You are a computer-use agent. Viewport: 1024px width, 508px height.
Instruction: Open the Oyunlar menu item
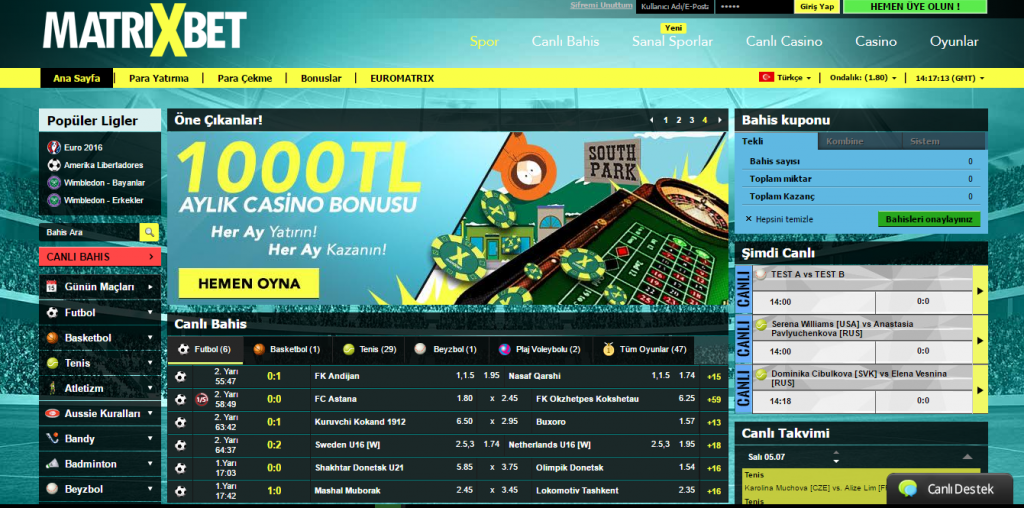(953, 42)
